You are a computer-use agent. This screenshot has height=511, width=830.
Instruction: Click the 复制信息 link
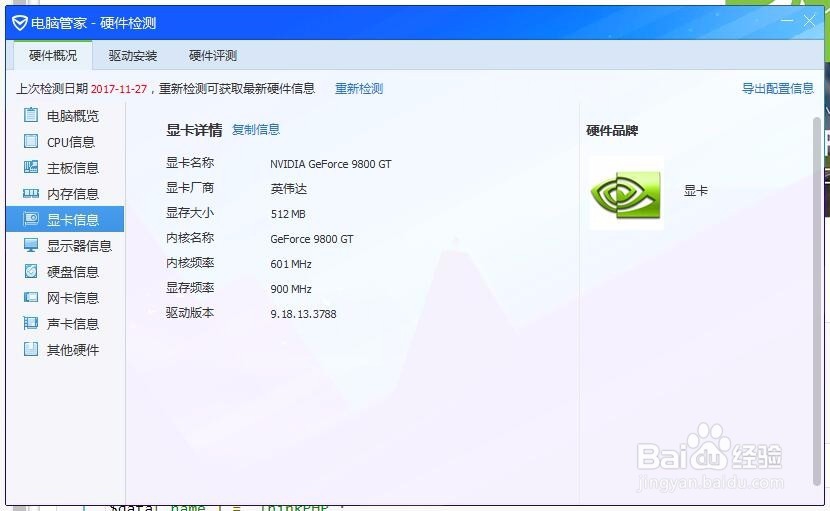point(256,129)
